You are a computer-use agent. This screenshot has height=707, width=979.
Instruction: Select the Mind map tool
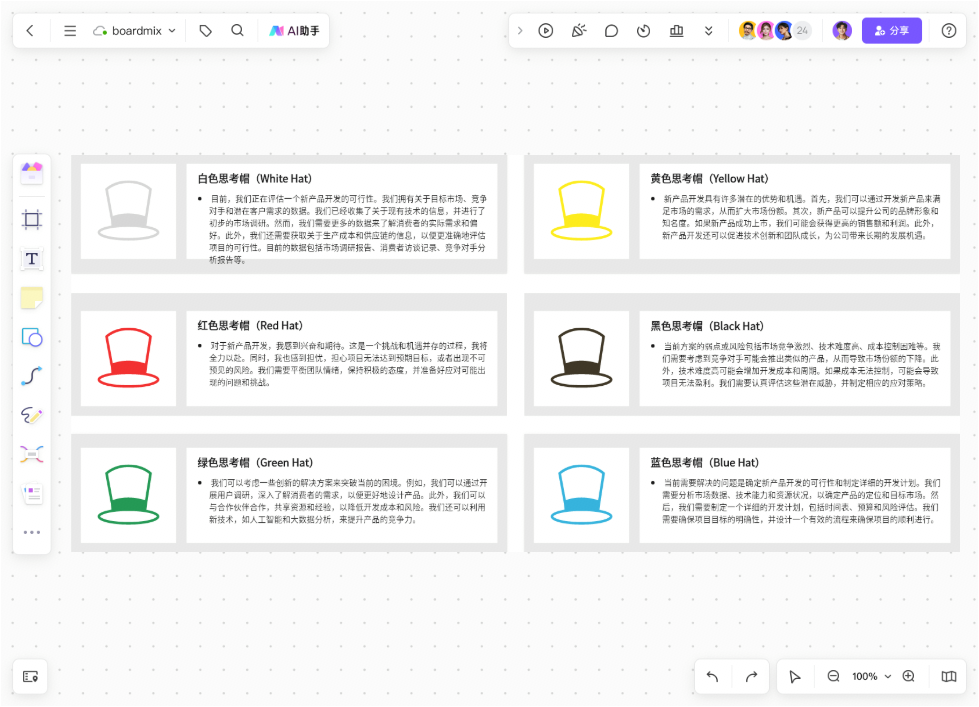pos(32,454)
